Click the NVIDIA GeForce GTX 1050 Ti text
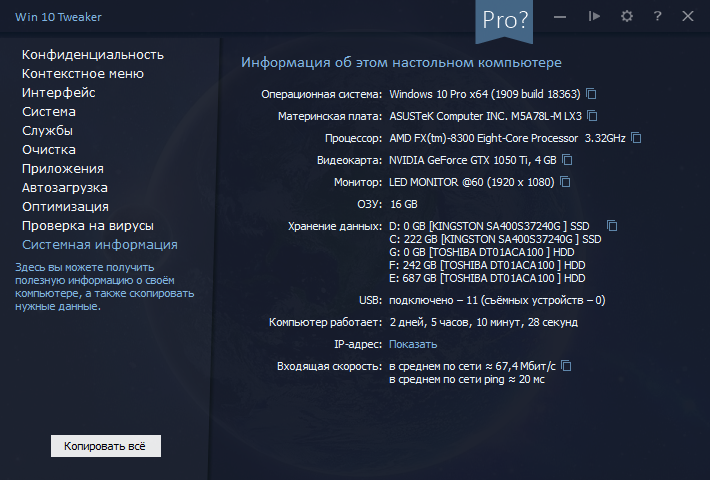The image size is (710, 480). [x=473, y=160]
